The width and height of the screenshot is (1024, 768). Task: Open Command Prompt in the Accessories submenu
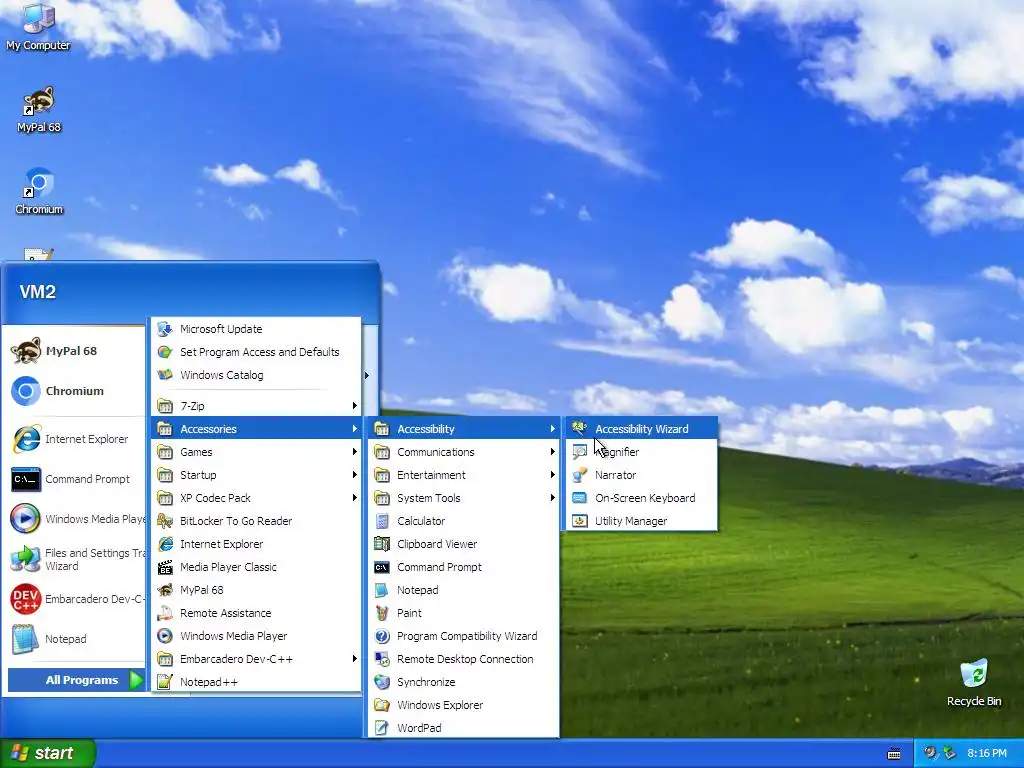coord(464,567)
